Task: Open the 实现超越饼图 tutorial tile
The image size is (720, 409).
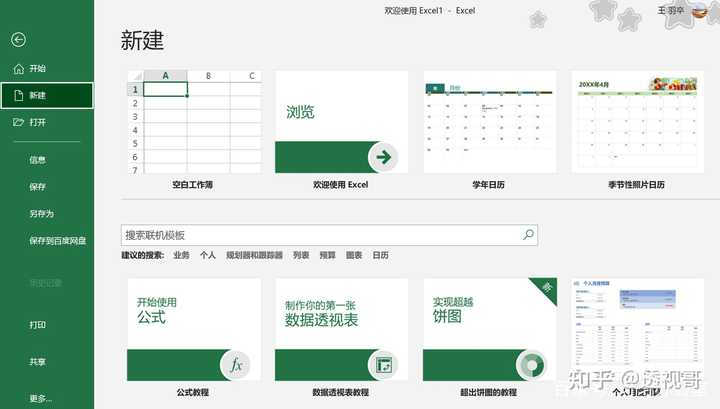Action: pos(489,330)
